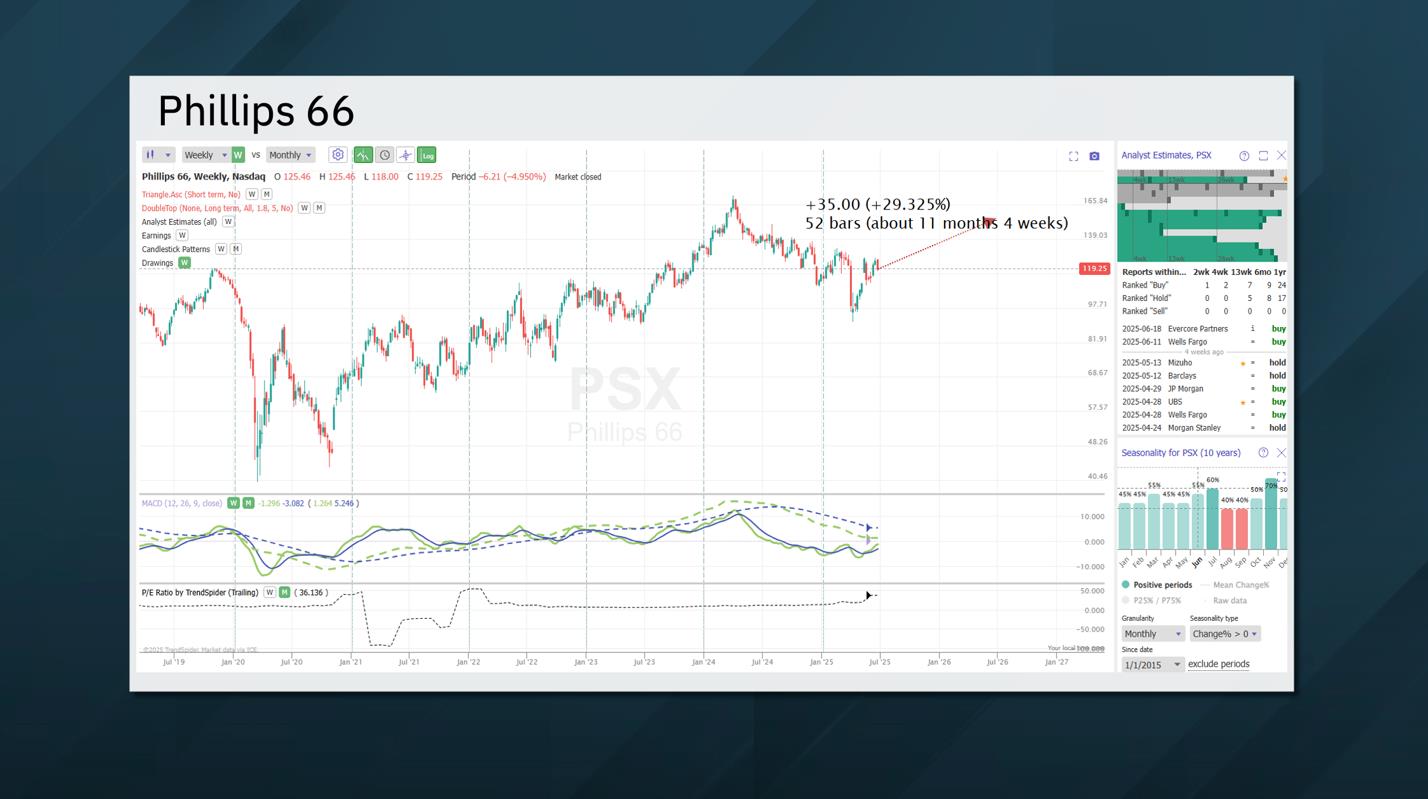The width and height of the screenshot is (1428, 799).
Task: Toggle Mean Change% legend item
Action: [1235, 585]
